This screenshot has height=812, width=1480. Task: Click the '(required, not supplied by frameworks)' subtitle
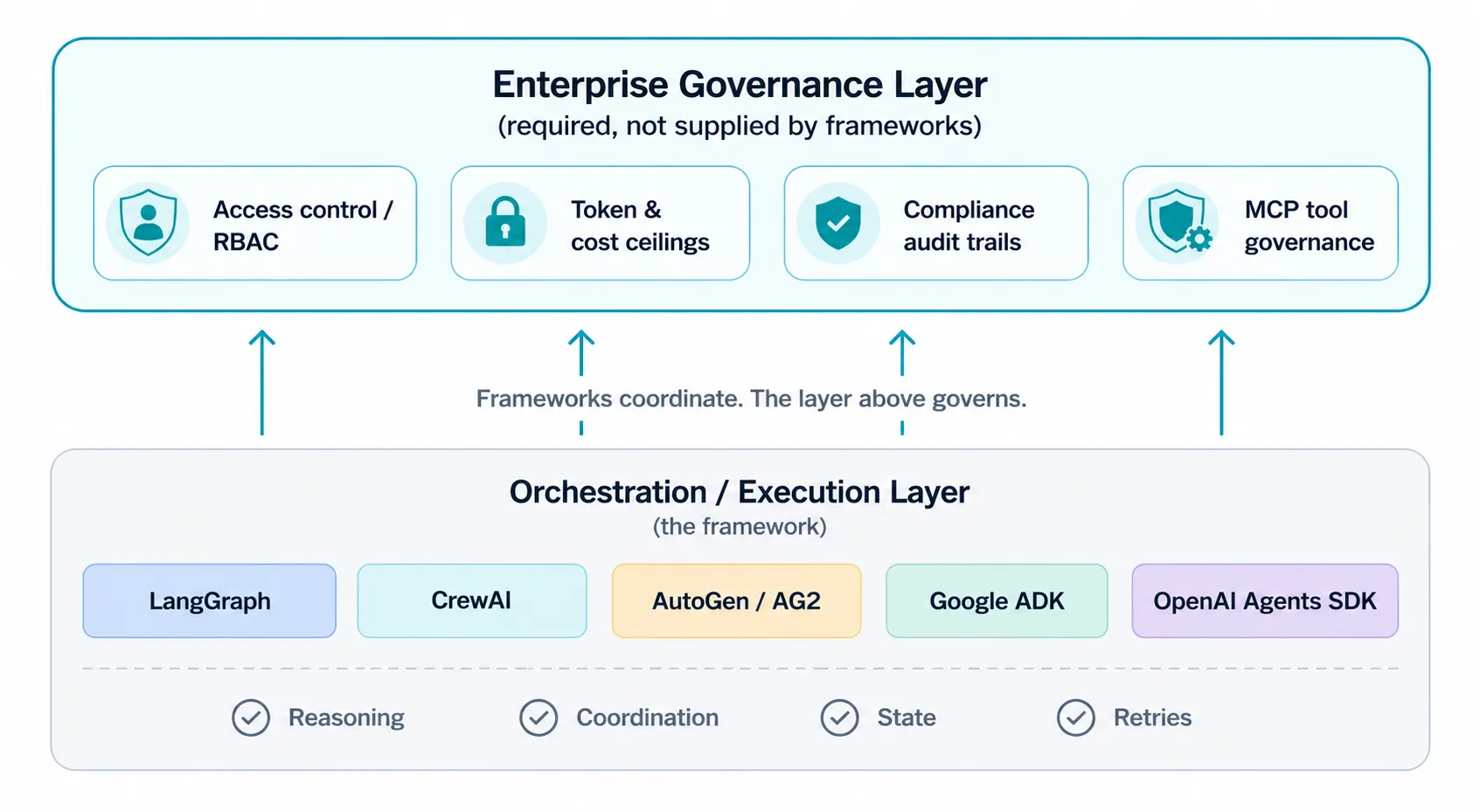[740, 126]
